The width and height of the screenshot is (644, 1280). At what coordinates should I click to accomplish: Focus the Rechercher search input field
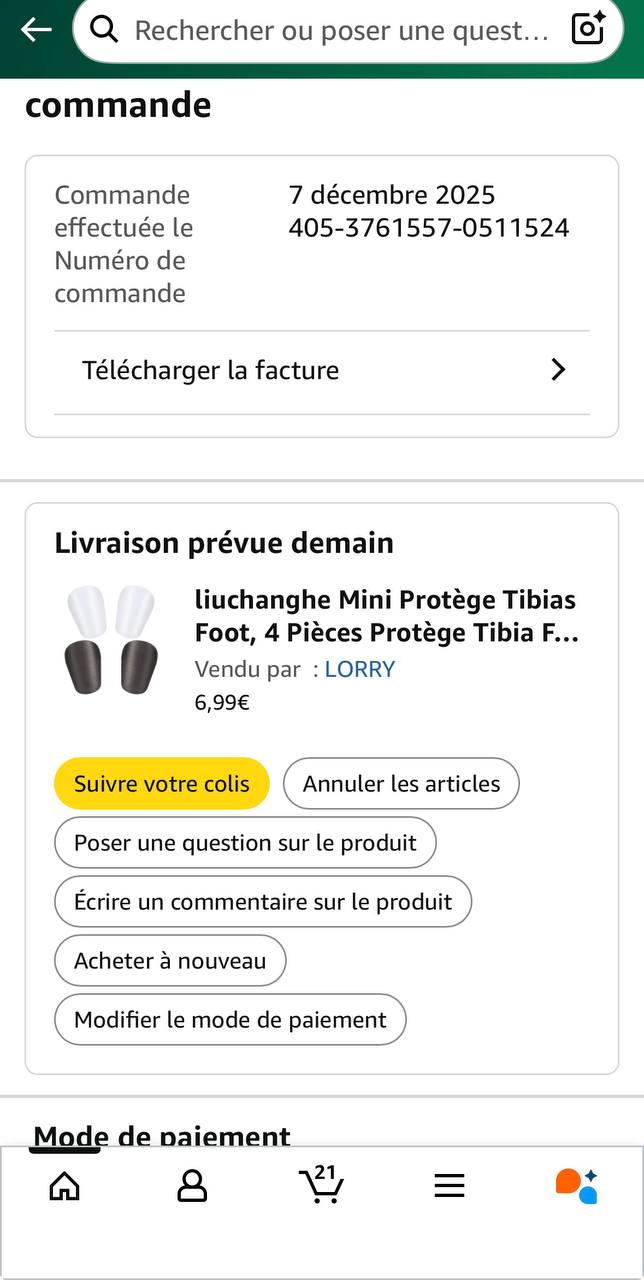(340, 30)
